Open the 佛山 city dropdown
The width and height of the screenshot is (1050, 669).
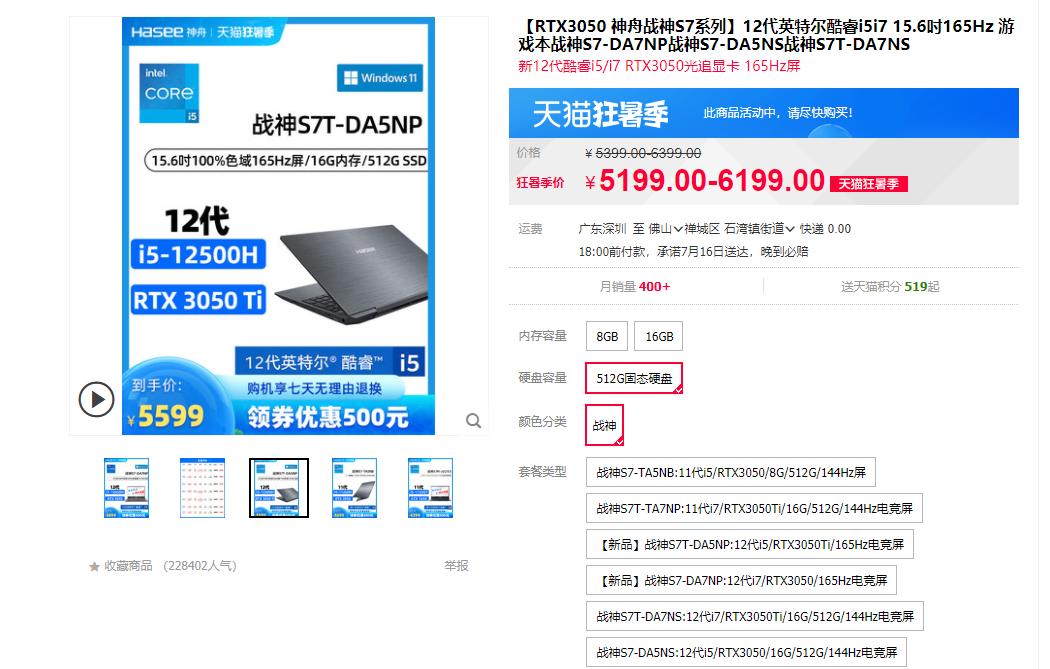(x=665, y=229)
